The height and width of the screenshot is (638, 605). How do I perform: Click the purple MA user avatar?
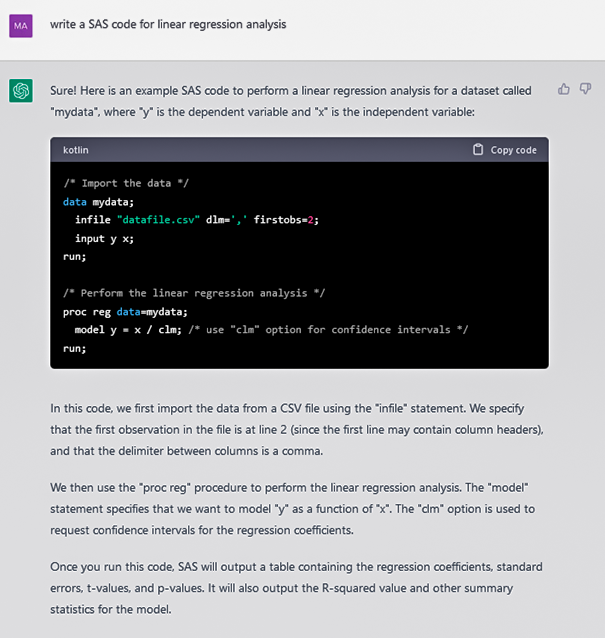point(21,26)
